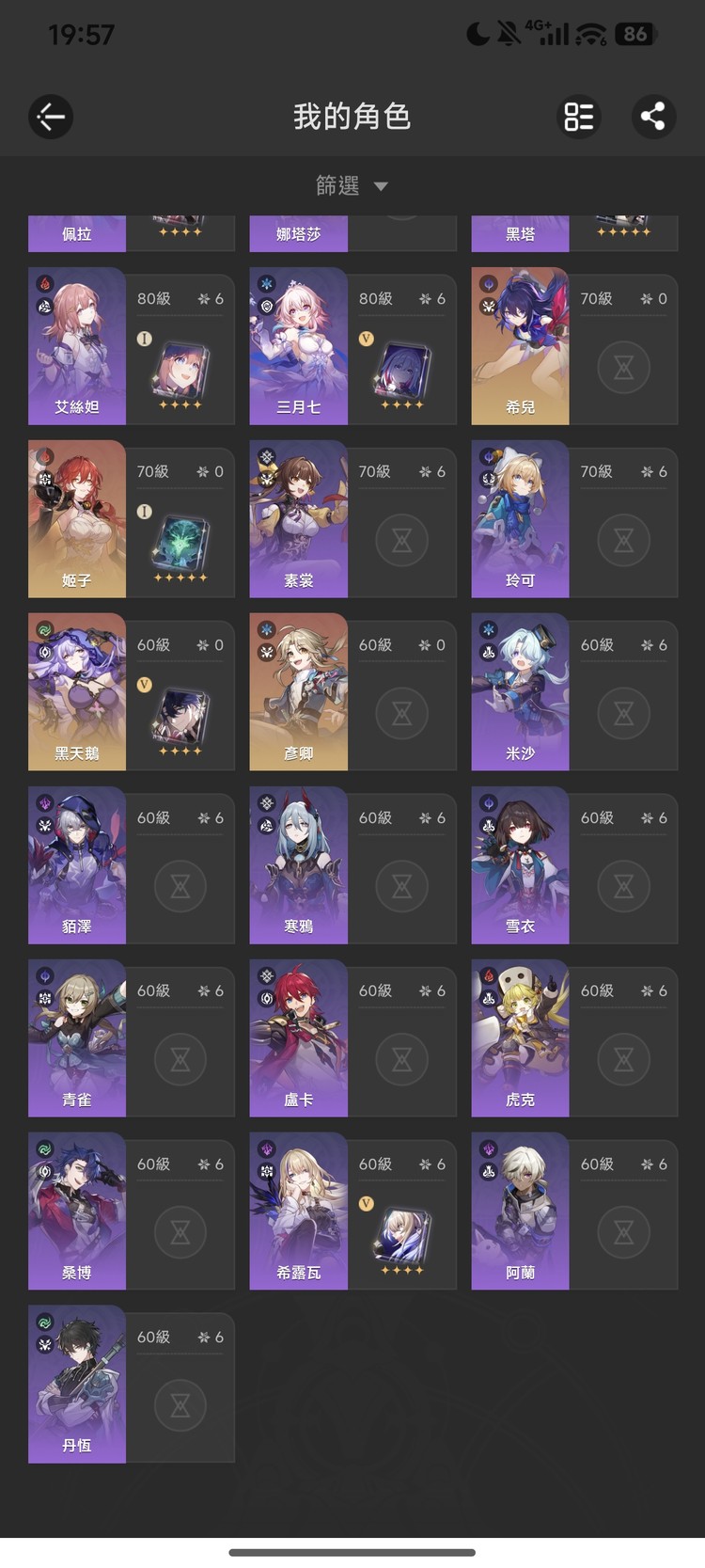Open the share icon
The height and width of the screenshot is (1568, 705).
653,117
